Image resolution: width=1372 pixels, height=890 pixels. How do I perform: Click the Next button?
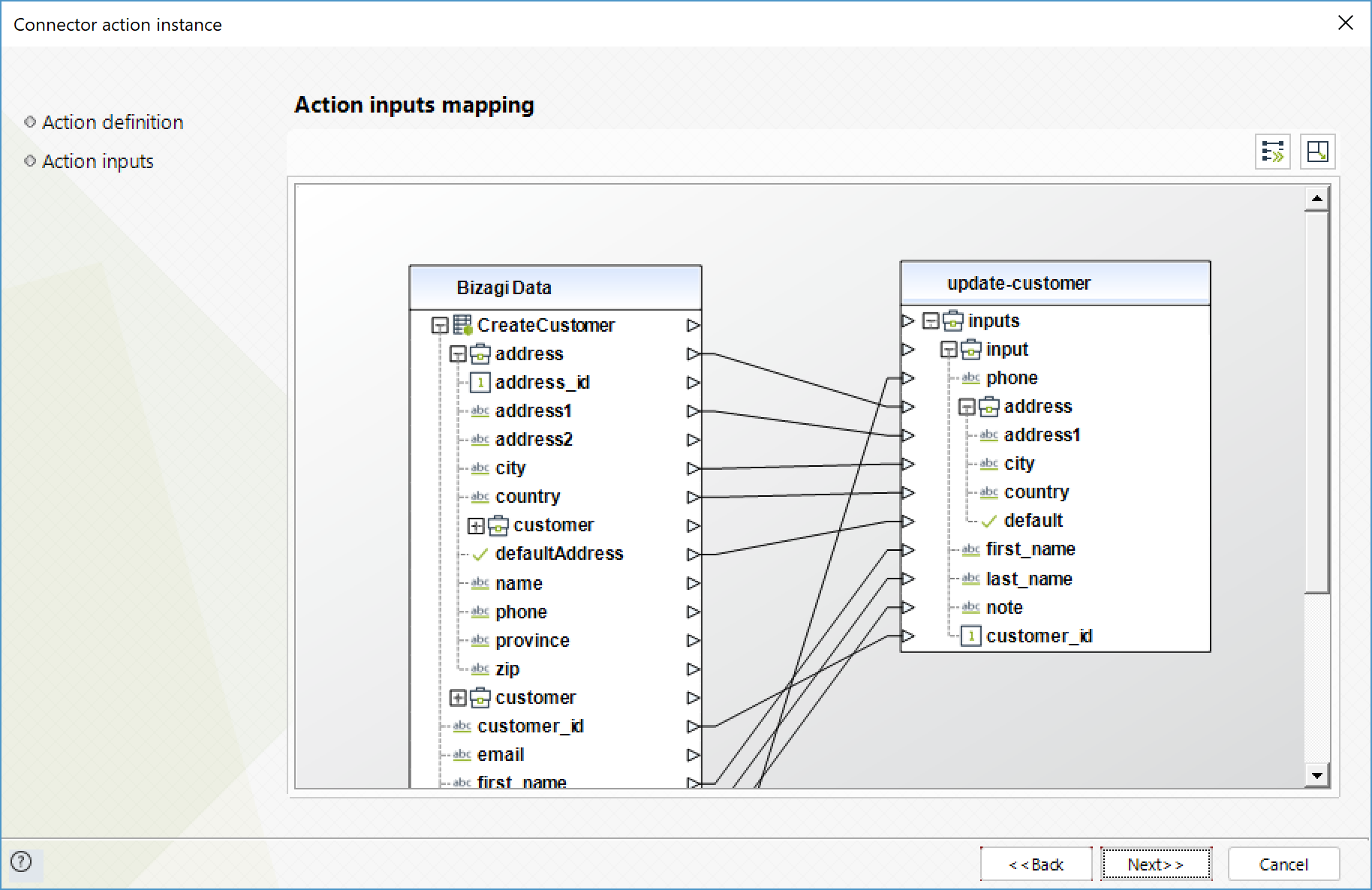tap(1156, 864)
